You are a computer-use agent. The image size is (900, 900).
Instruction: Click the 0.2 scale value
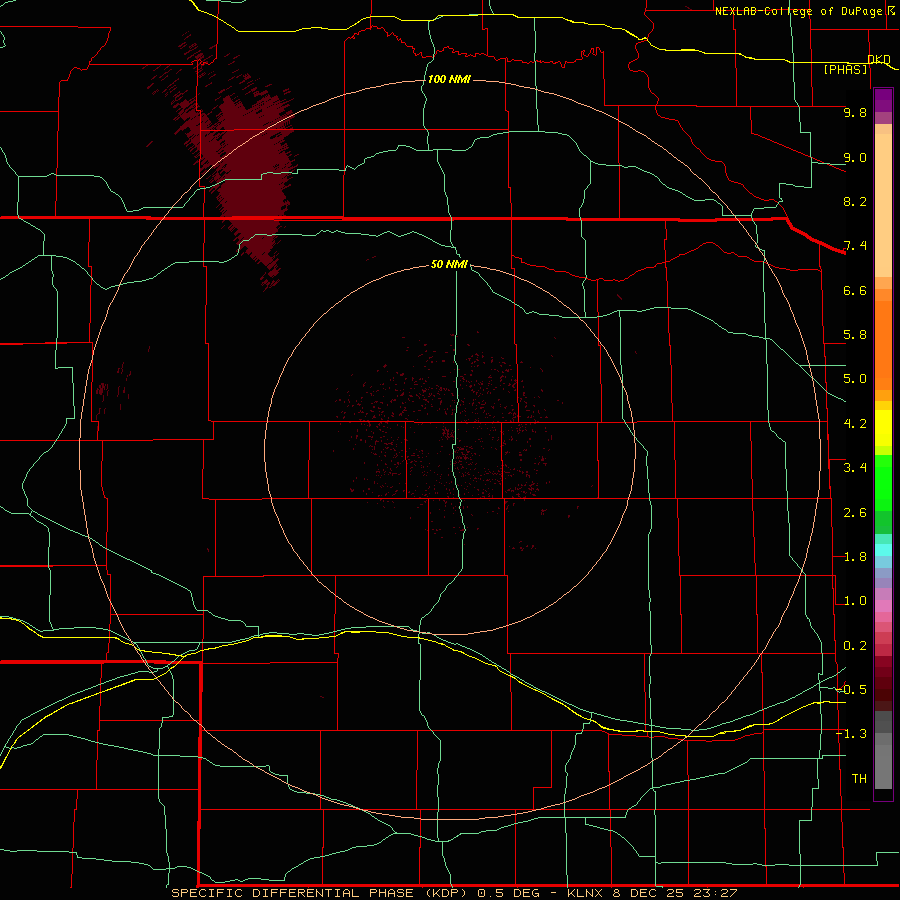[855, 646]
